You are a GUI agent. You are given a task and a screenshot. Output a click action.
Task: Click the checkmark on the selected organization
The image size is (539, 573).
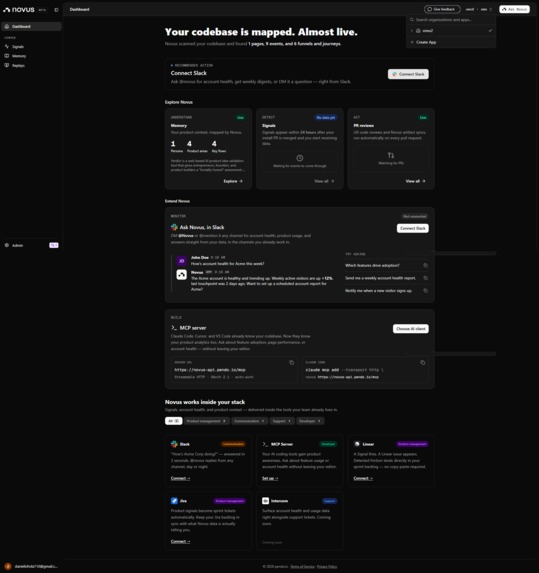490,31
